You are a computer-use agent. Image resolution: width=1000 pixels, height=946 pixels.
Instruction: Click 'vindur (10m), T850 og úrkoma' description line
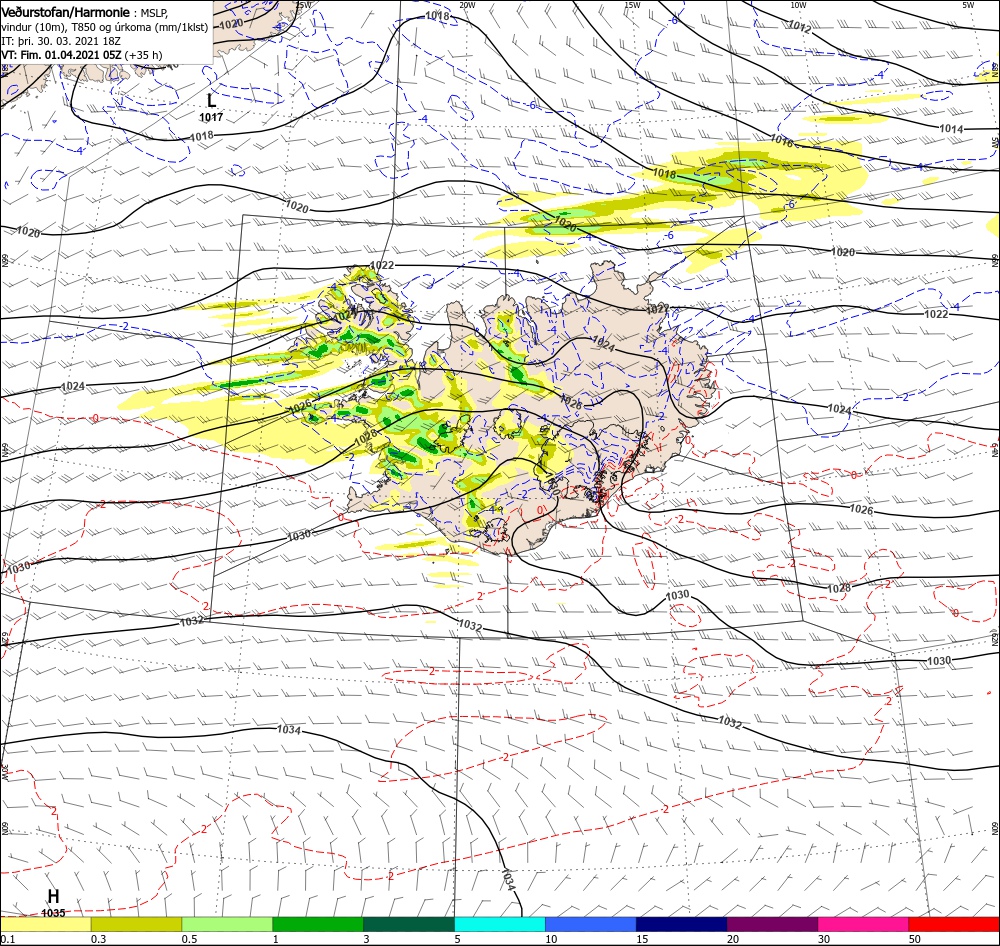coord(105,27)
